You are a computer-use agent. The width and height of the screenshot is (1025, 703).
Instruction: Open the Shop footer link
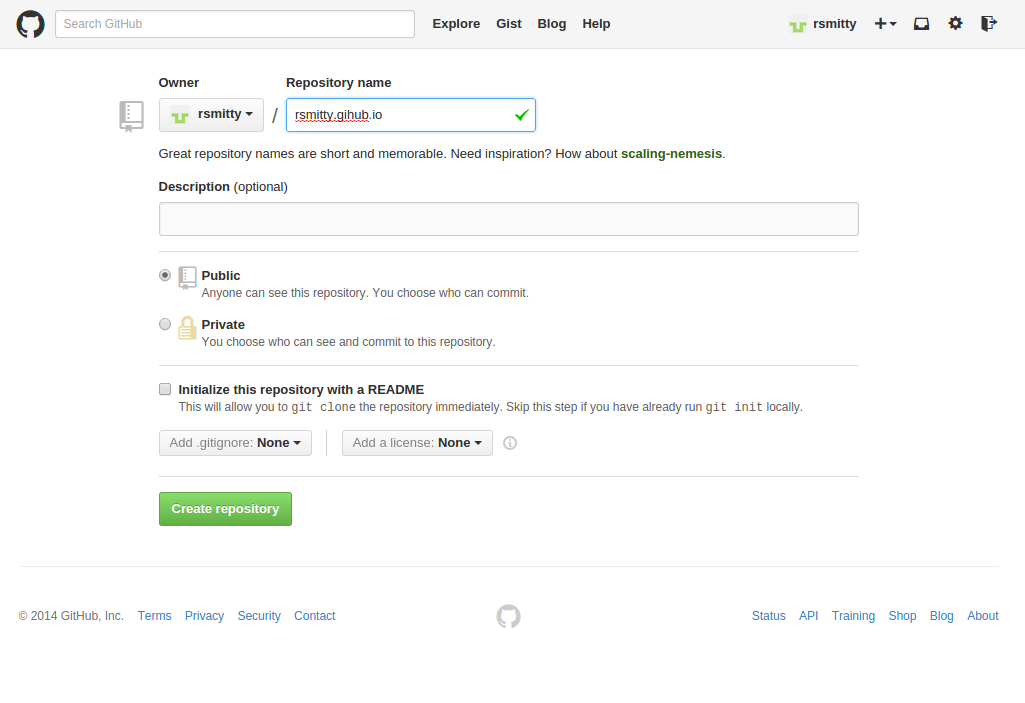click(x=902, y=616)
